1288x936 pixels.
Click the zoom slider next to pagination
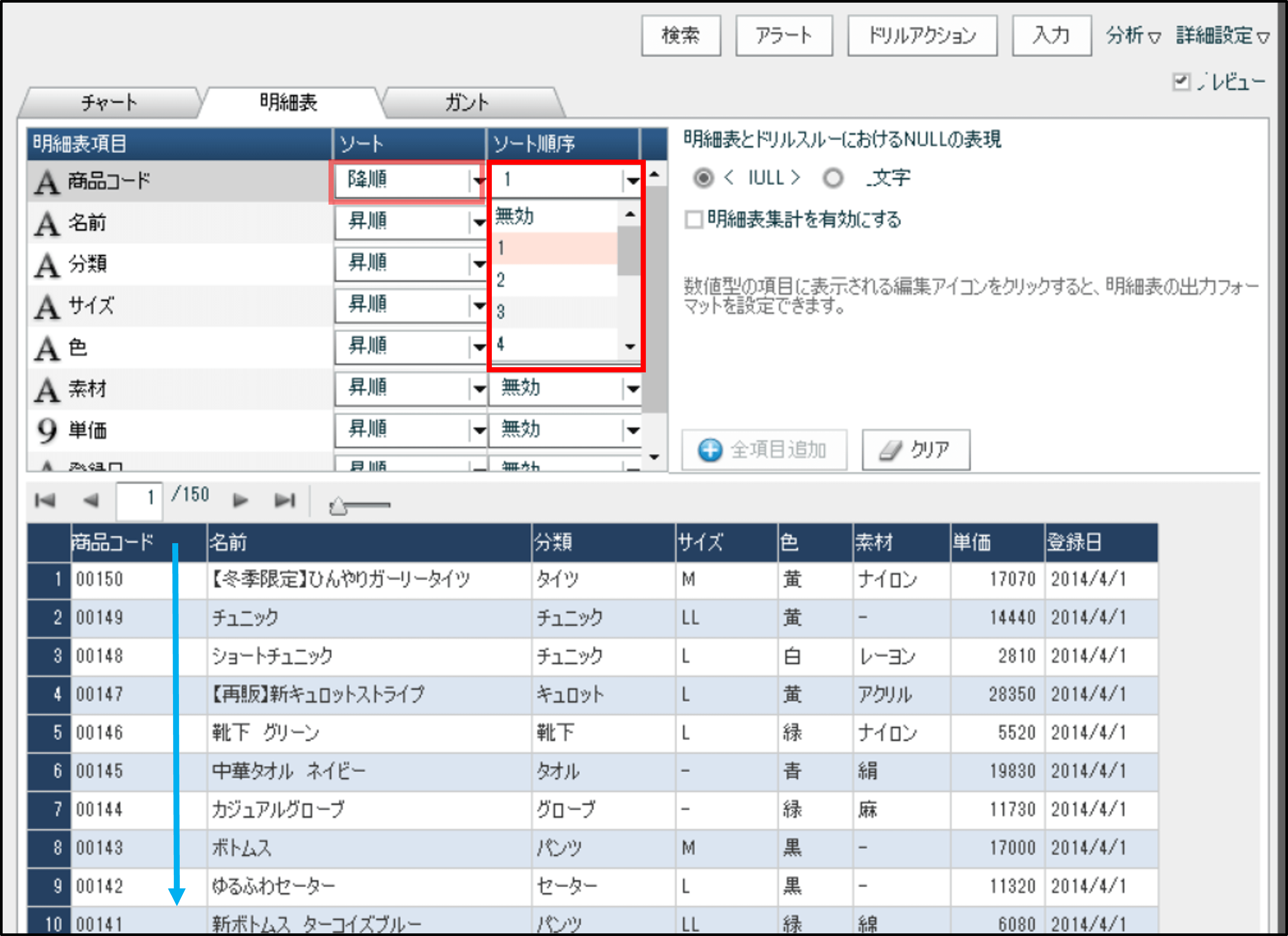pyautogui.click(x=339, y=506)
